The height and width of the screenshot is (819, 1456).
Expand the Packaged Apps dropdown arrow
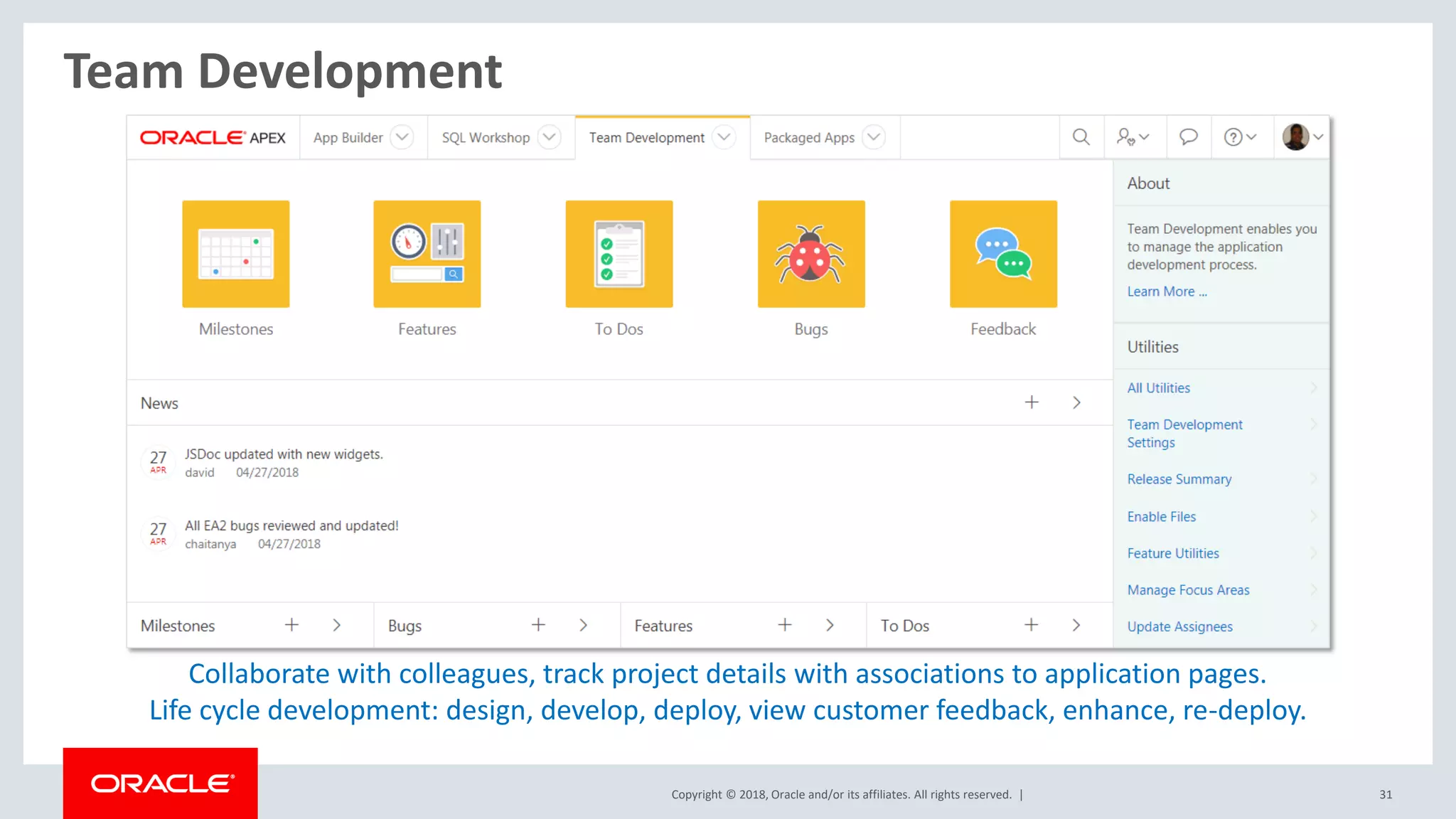click(874, 137)
